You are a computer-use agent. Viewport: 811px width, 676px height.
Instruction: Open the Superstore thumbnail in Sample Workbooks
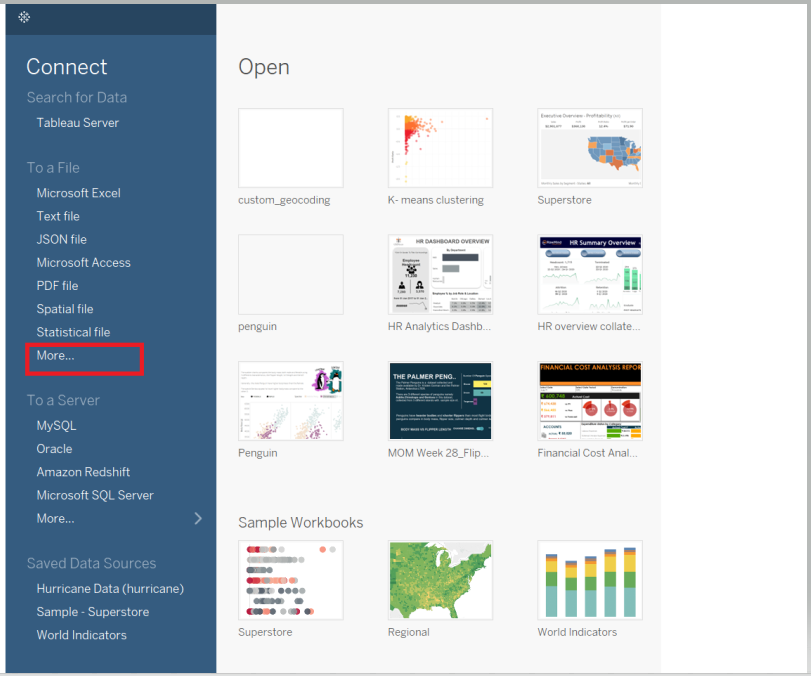[291, 580]
